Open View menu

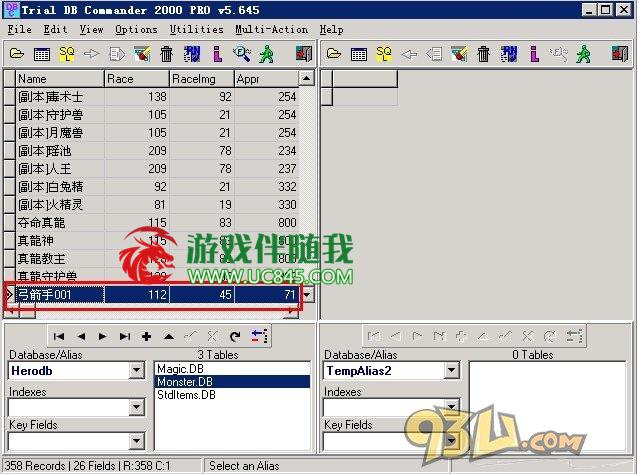pyautogui.click(x=91, y=29)
